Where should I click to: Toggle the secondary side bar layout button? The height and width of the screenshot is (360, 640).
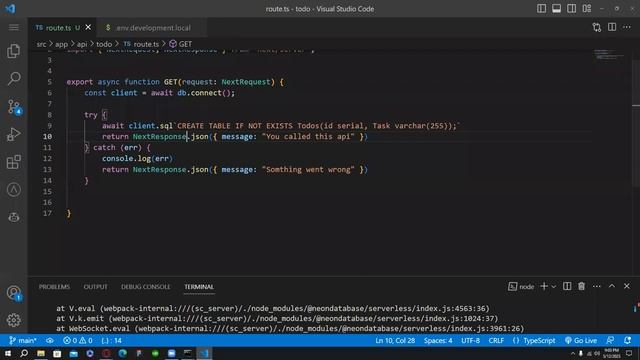[x=571, y=9]
